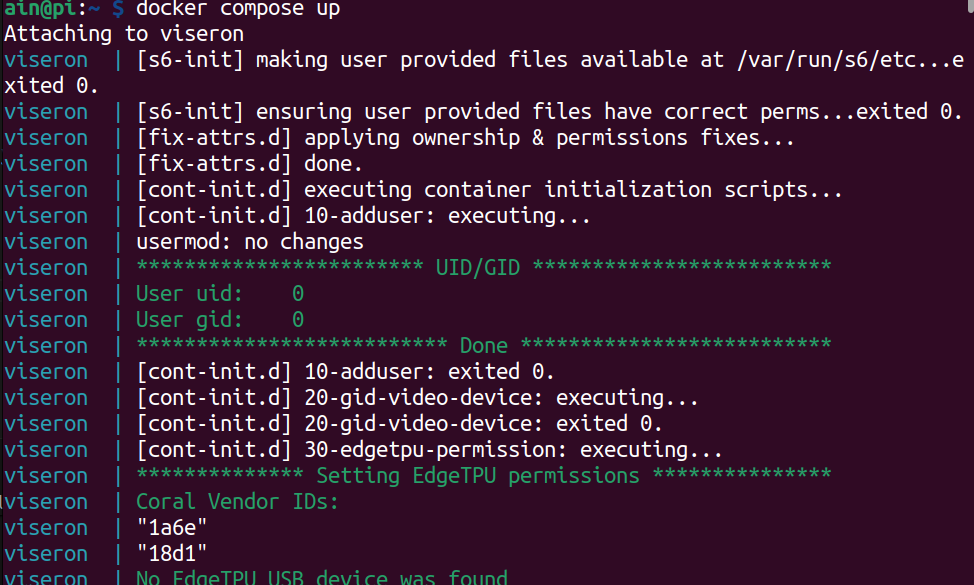
Task: Click the "Attaching to viseron" line
Action: coord(124,34)
